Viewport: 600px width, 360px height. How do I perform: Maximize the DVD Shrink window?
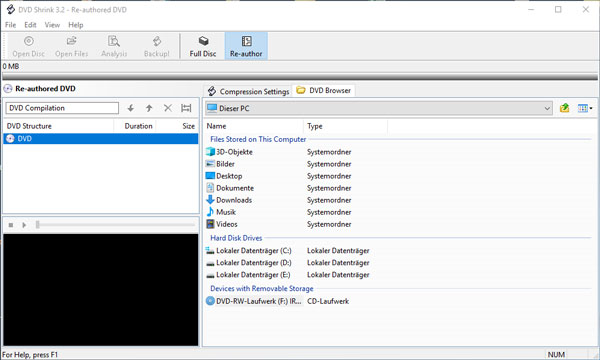558,10
